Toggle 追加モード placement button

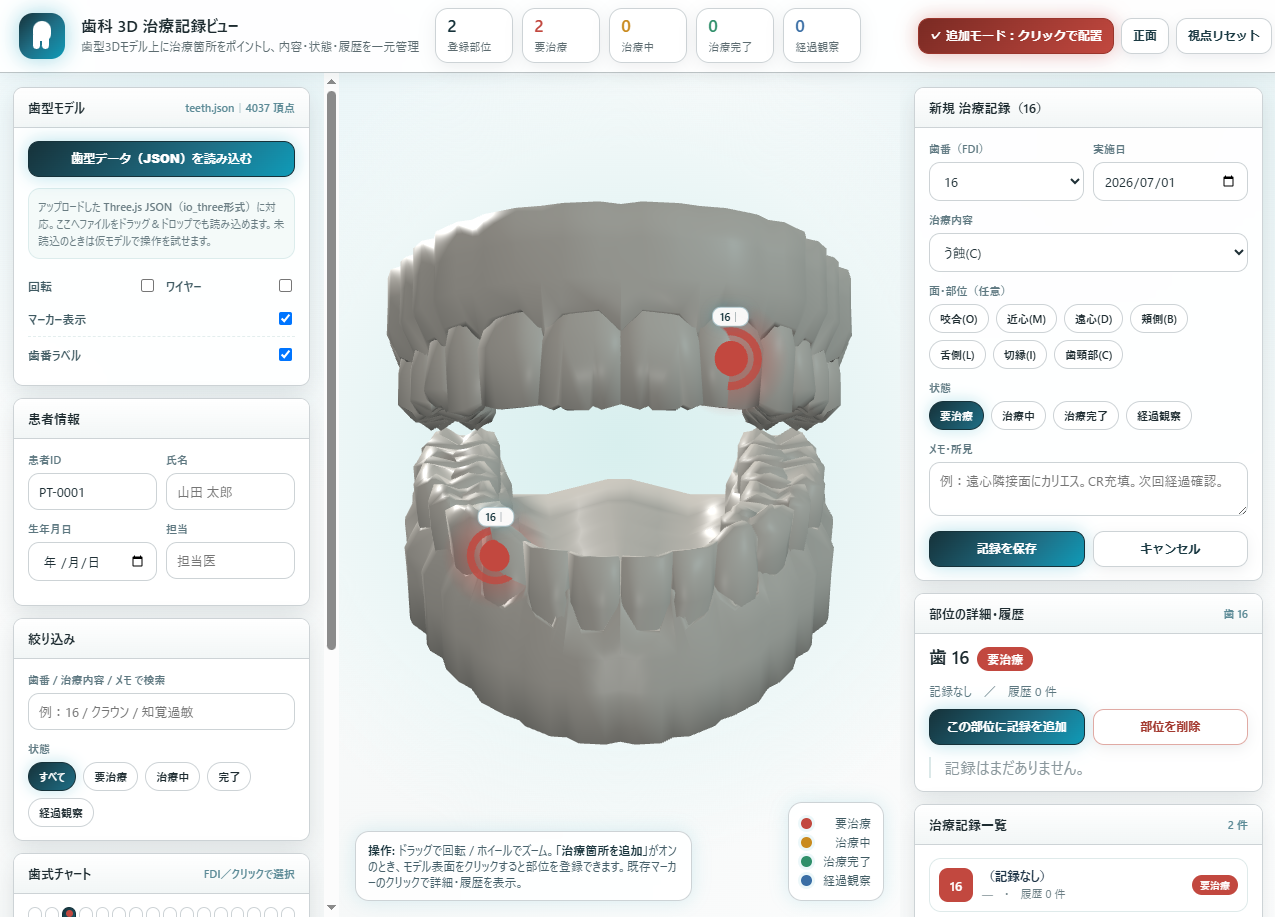(1016, 36)
